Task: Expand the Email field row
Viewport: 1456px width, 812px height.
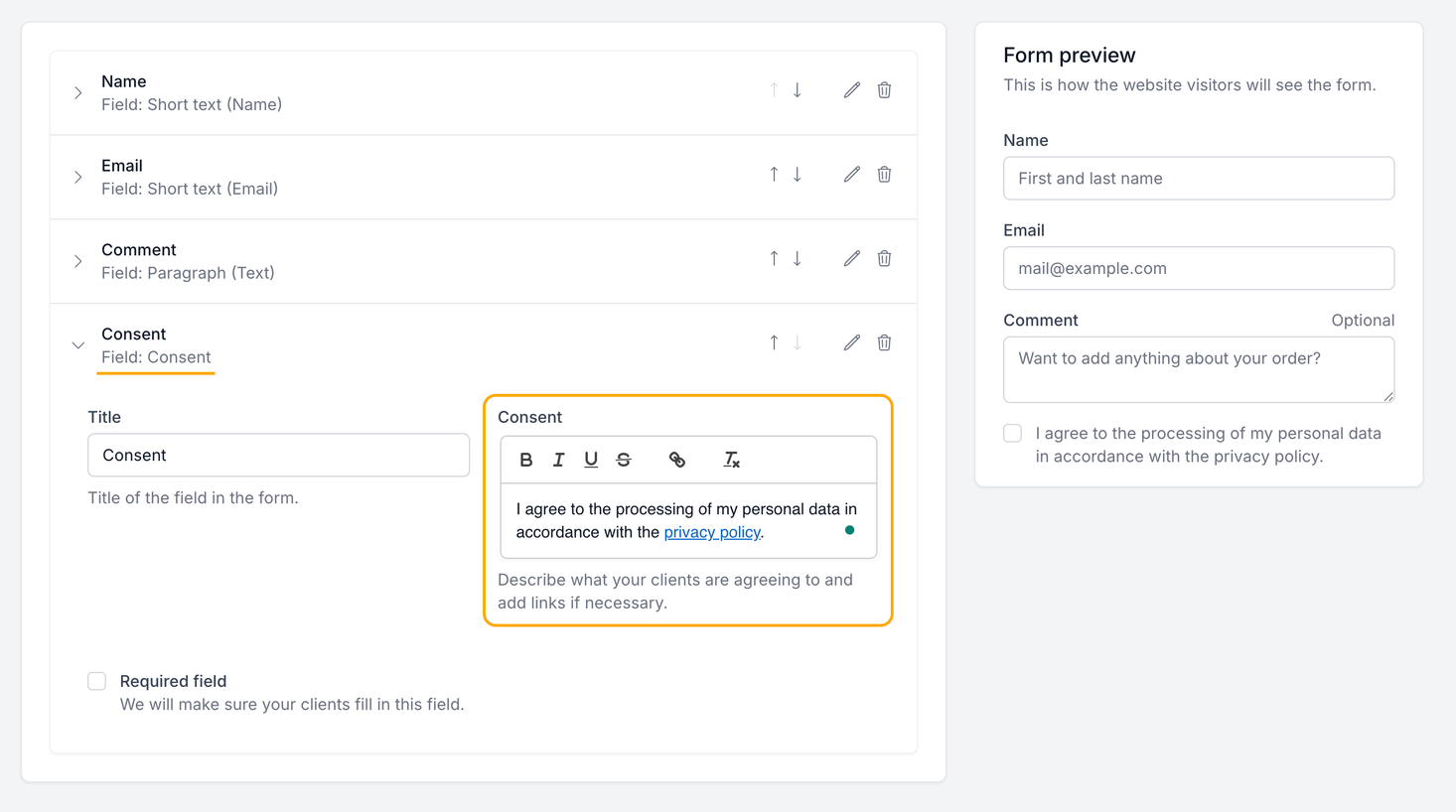Action: [x=78, y=178]
